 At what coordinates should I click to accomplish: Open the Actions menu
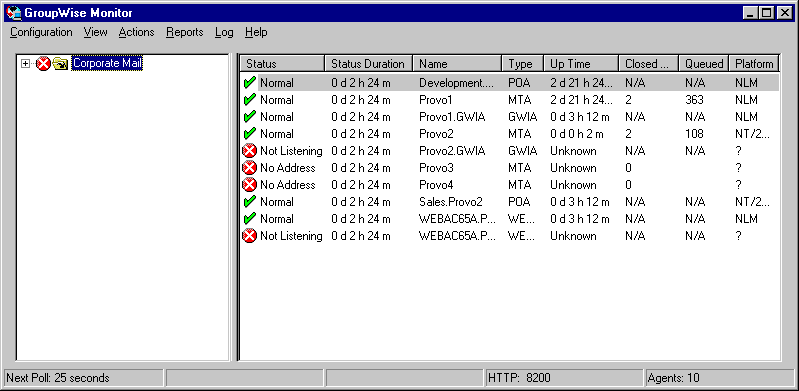[137, 32]
